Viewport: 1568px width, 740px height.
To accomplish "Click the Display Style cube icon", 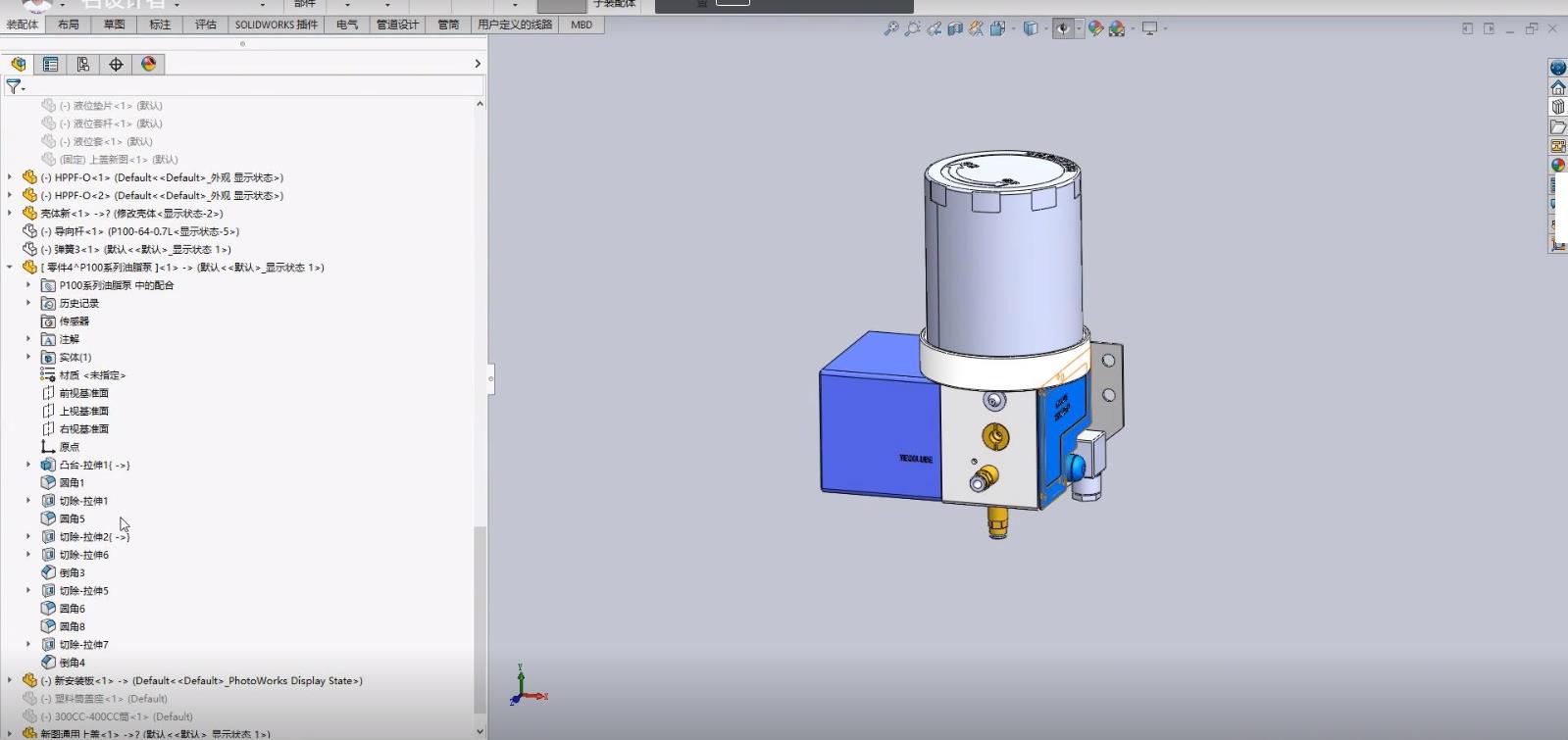I will pos(1030,28).
